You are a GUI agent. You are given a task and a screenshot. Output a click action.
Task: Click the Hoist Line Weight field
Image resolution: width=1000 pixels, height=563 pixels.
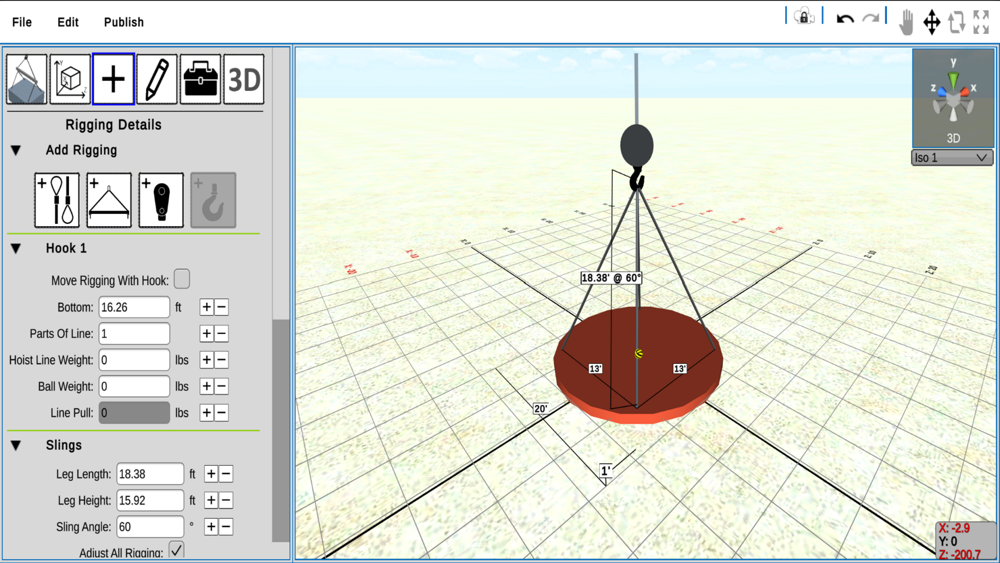(134, 360)
